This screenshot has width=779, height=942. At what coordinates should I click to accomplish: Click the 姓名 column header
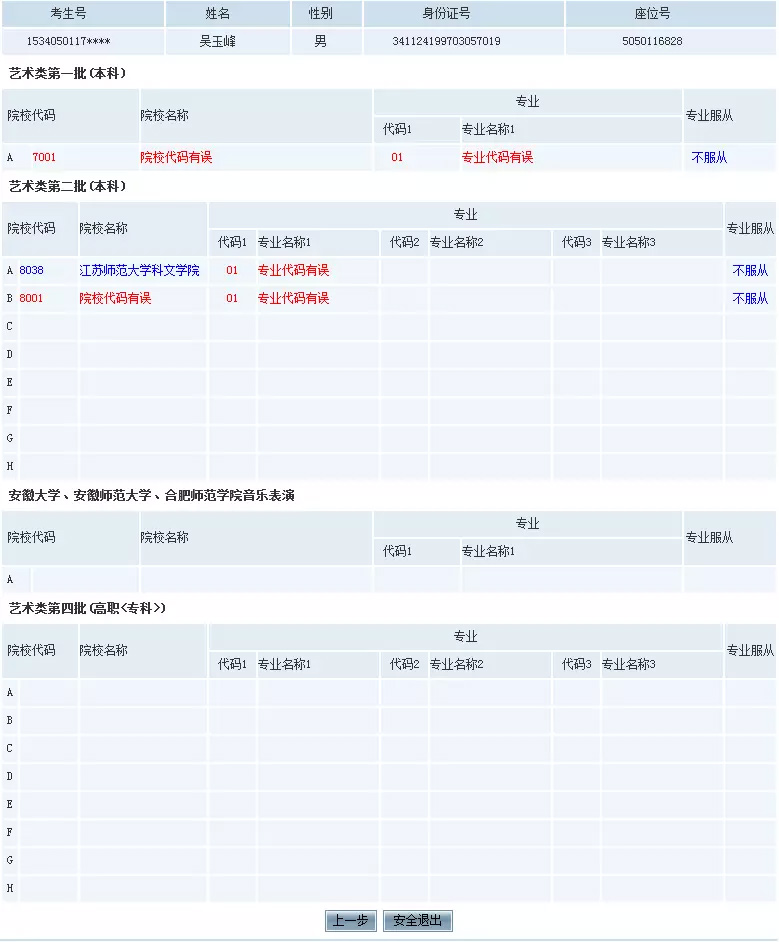tap(217, 13)
